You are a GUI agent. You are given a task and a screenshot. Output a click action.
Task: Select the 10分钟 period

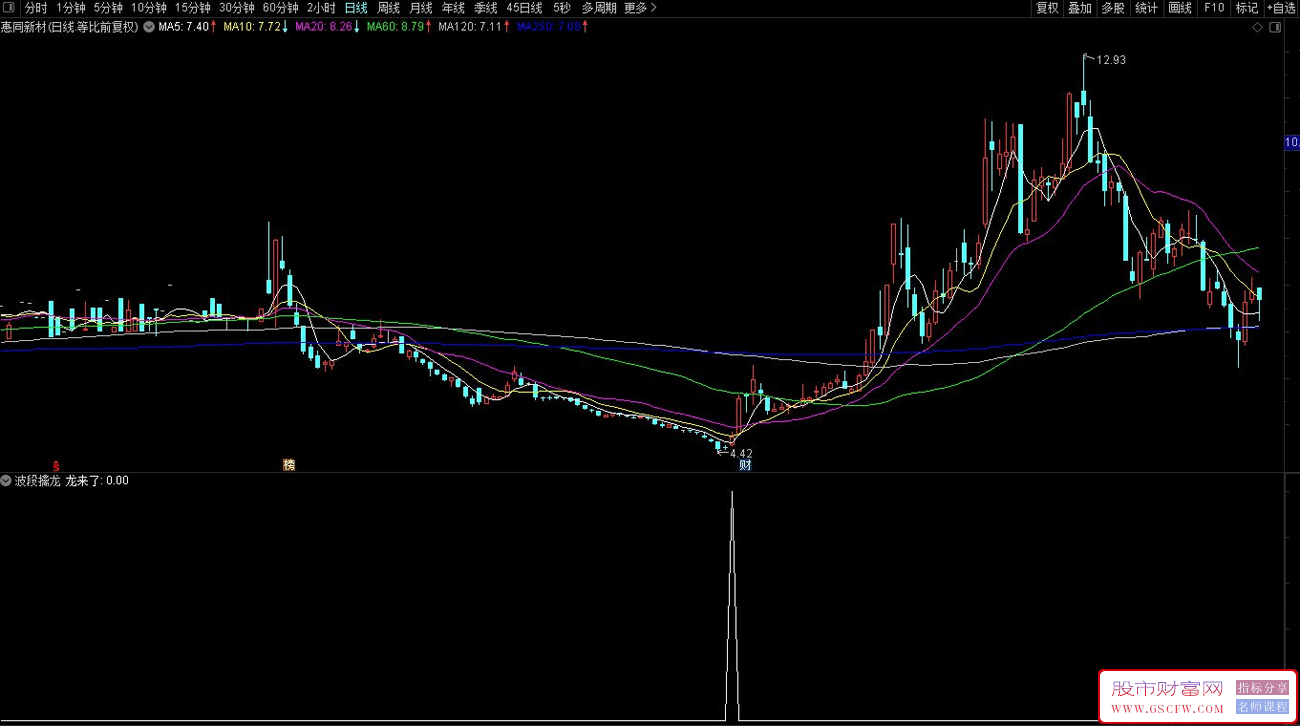pos(148,8)
